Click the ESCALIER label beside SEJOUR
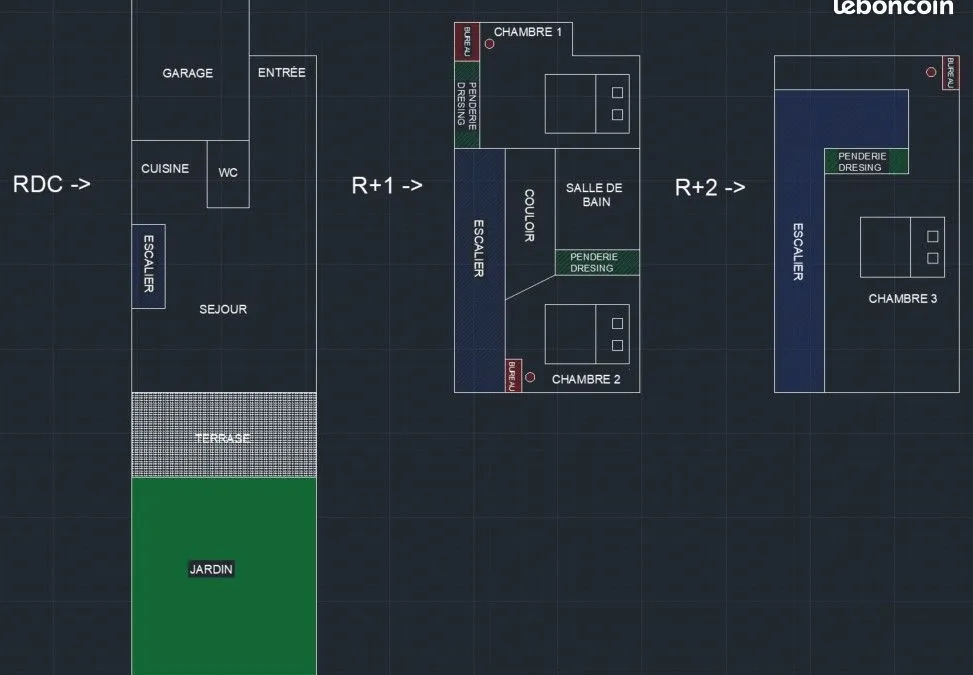973x675 pixels. coord(149,264)
